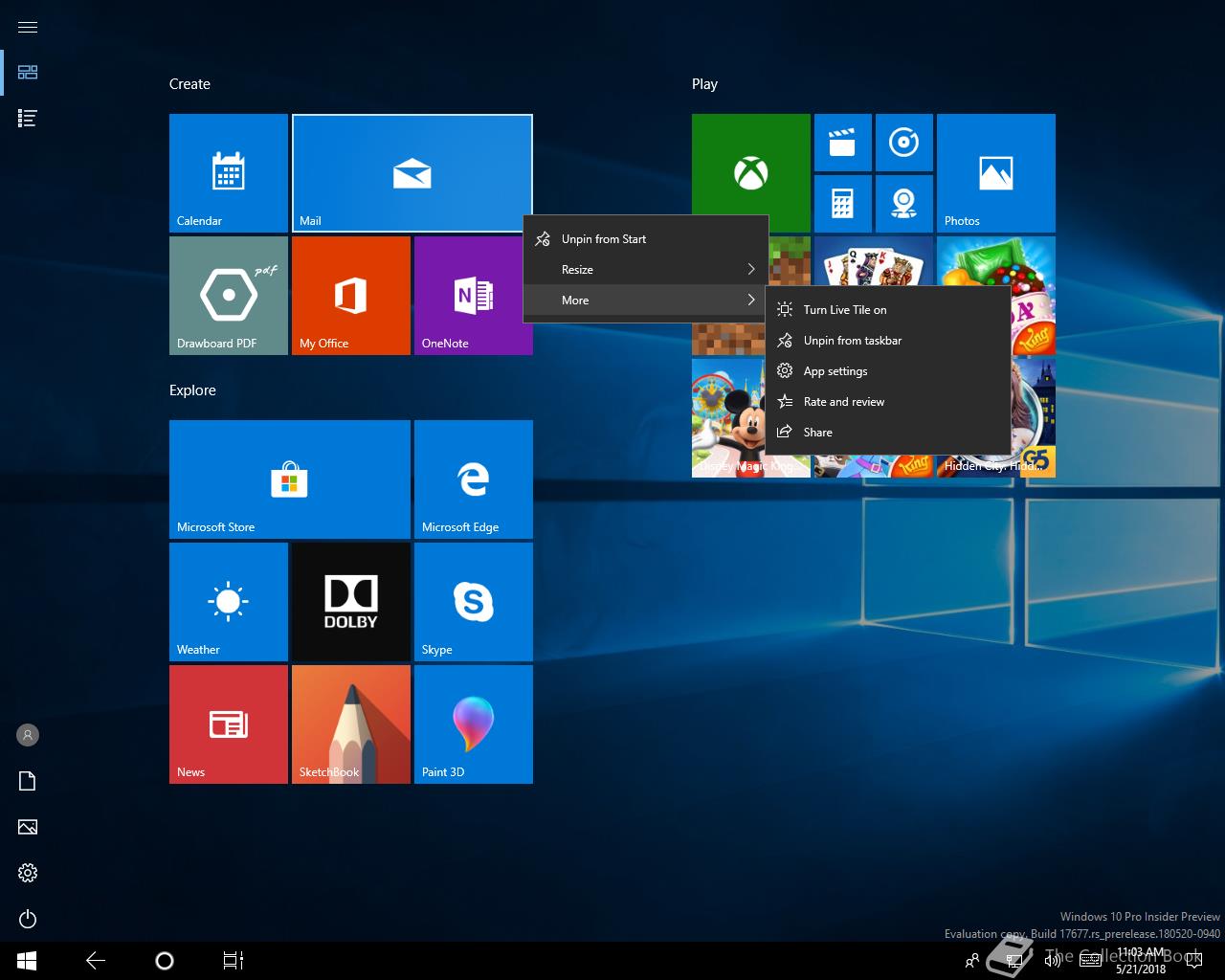Open the Camera webcam tile
The width and height of the screenshot is (1225, 980).
click(x=904, y=204)
